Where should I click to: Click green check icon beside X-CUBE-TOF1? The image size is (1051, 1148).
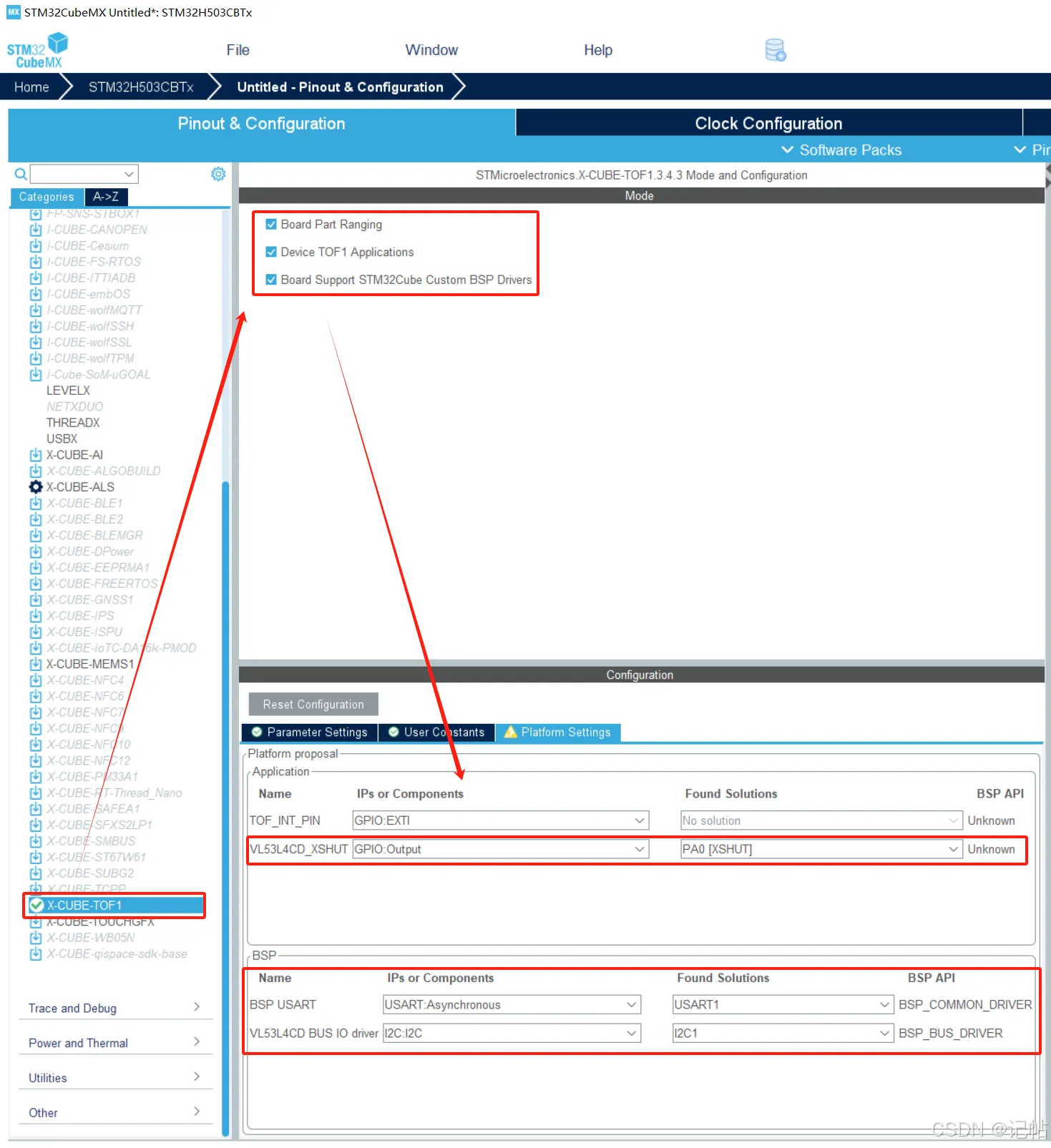pyautogui.click(x=37, y=906)
